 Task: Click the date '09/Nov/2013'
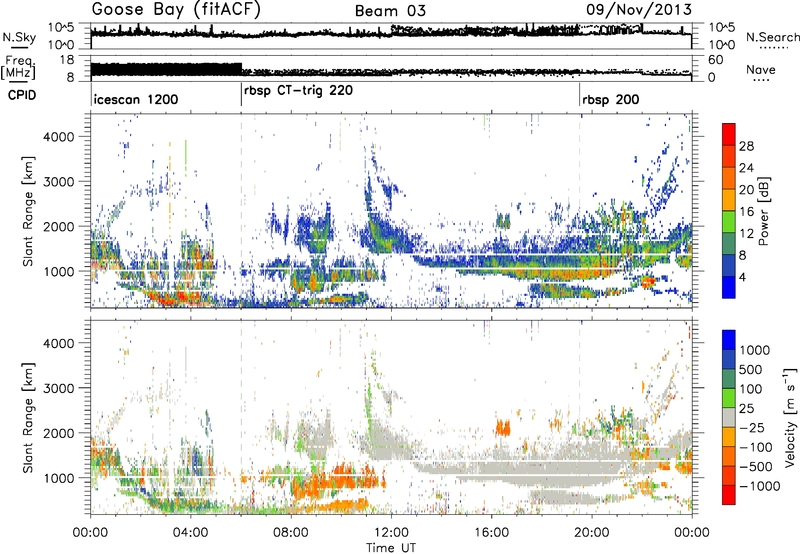pyautogui.click(x=639, y=9)
